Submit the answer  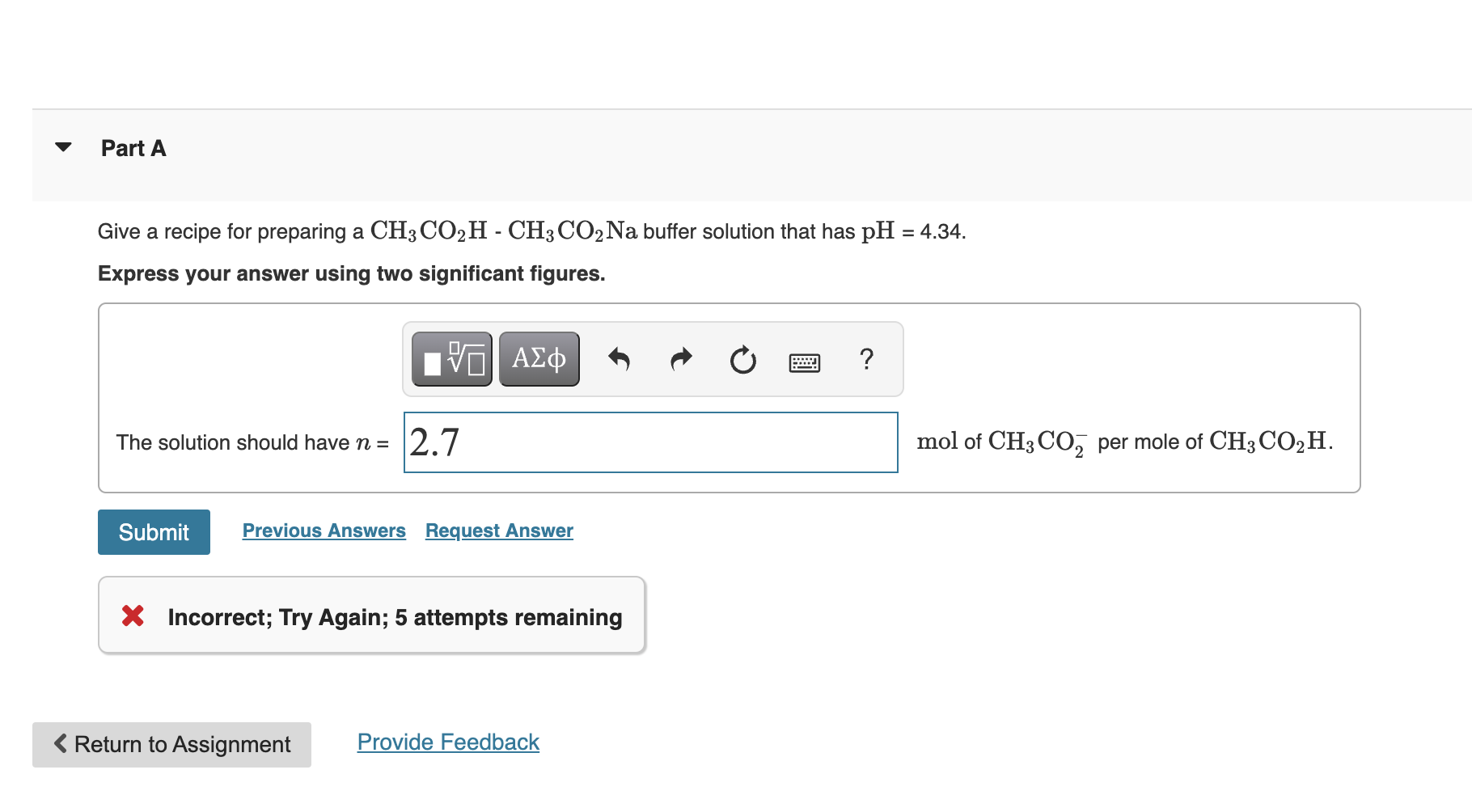click(x=154, y=531)
